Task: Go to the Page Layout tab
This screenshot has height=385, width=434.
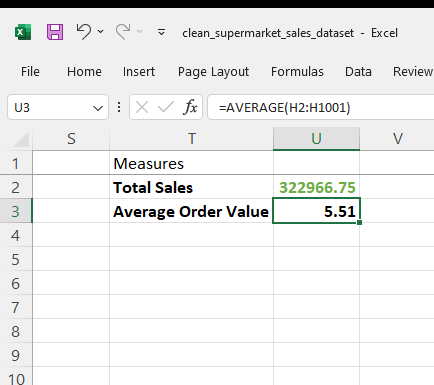Action: [213, 72]
